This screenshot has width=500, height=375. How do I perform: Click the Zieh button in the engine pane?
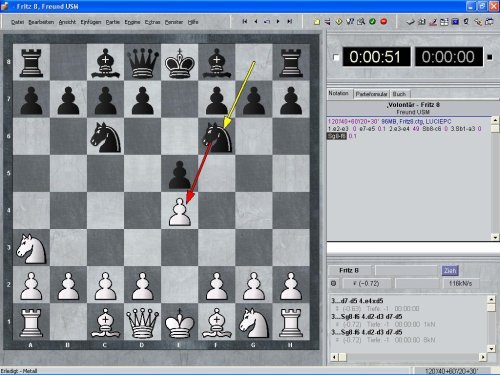[450, 270]
